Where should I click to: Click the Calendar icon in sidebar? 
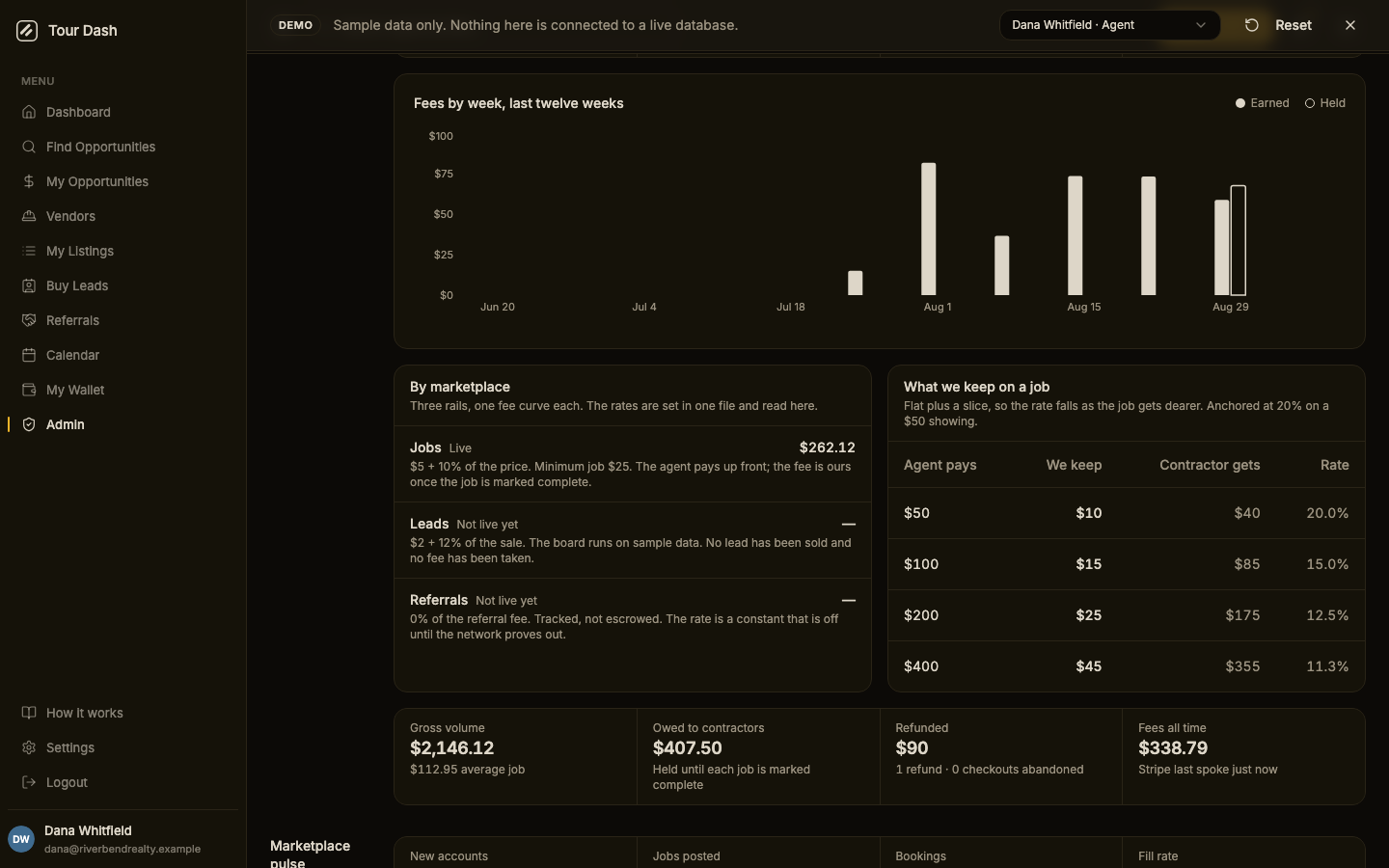[x=29, y=355]
